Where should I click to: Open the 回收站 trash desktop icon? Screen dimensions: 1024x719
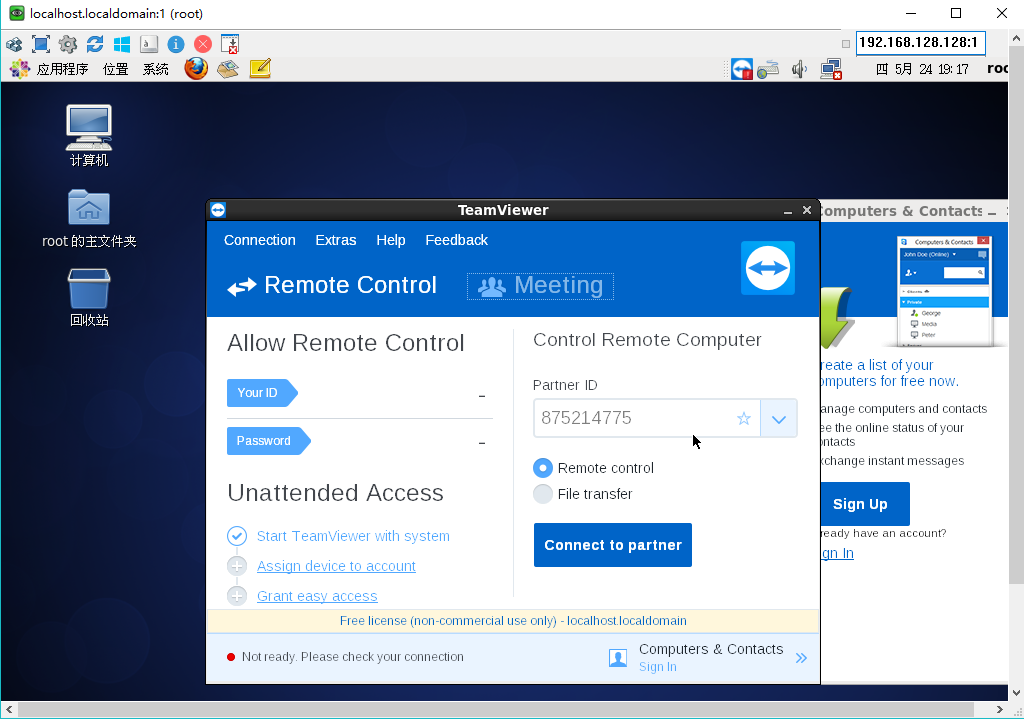[89, 297]
